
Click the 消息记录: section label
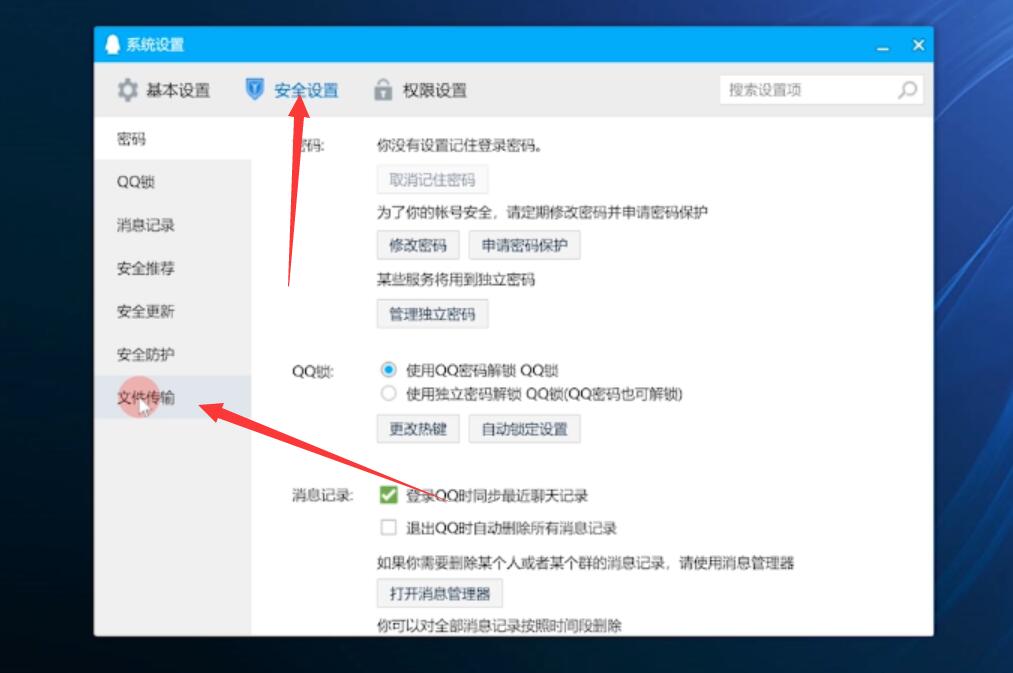pyautogui.click(x=323, y=495)
